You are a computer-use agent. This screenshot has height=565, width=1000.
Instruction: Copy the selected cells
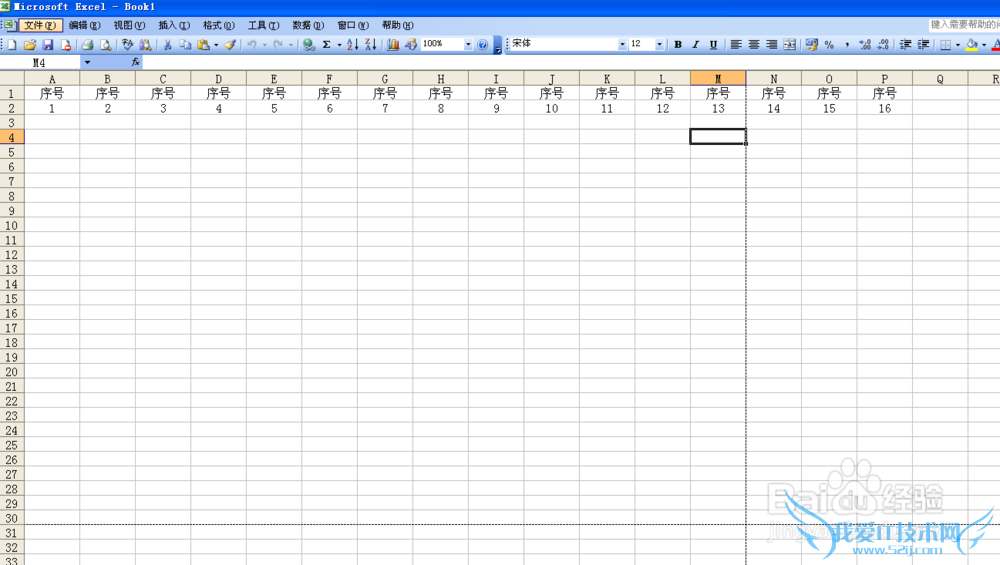[x=185, y=45]
